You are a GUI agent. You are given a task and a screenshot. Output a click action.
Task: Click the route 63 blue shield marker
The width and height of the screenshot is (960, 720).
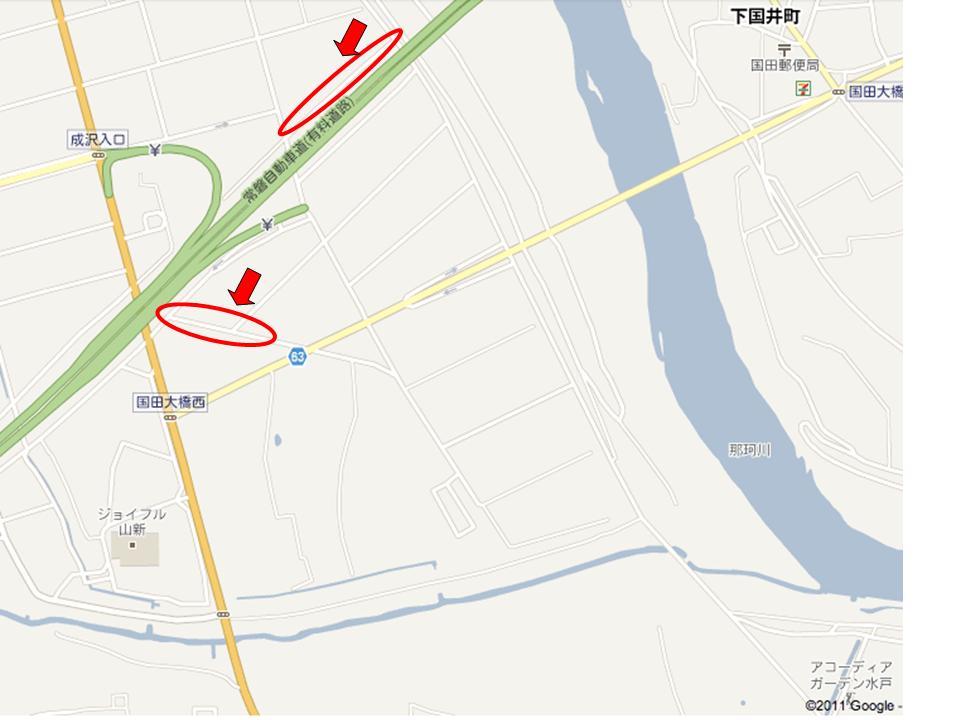click(298, 356)
